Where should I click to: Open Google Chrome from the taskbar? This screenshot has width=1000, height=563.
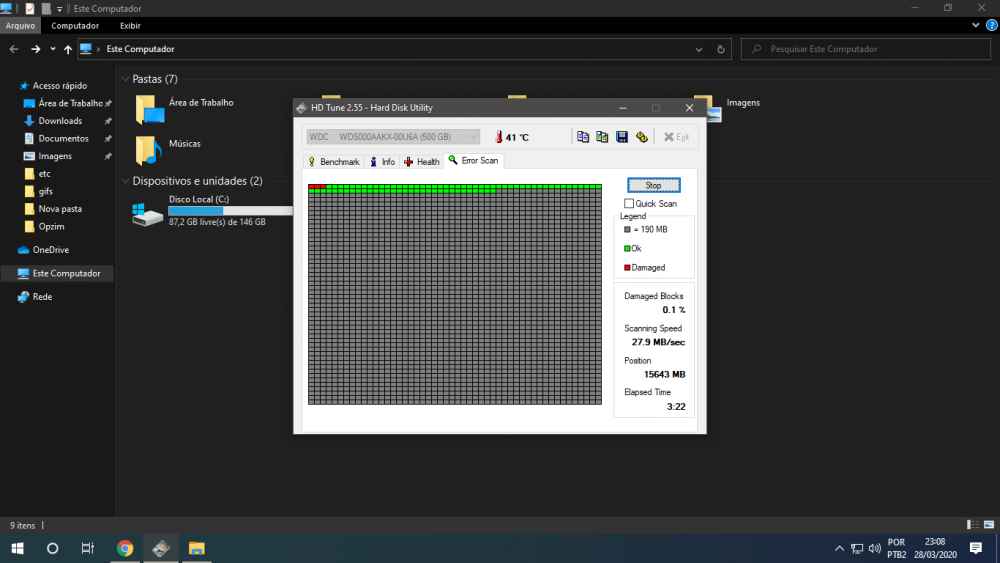pyautogui.click(x=125, y=548)
